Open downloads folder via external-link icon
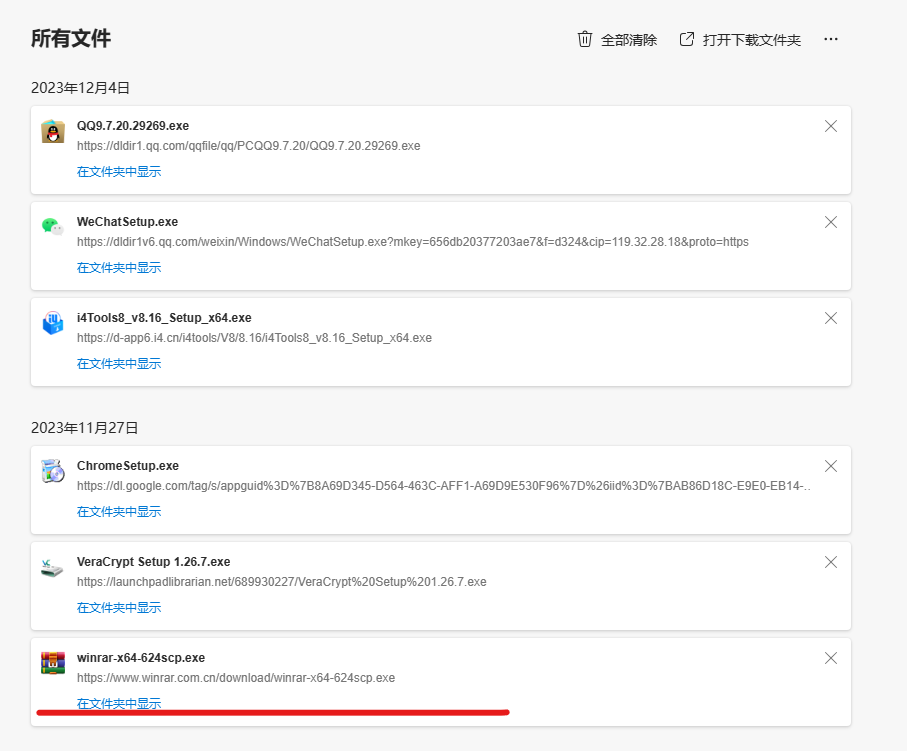Viewport: 907px width, 751px height. click(687, 39)
